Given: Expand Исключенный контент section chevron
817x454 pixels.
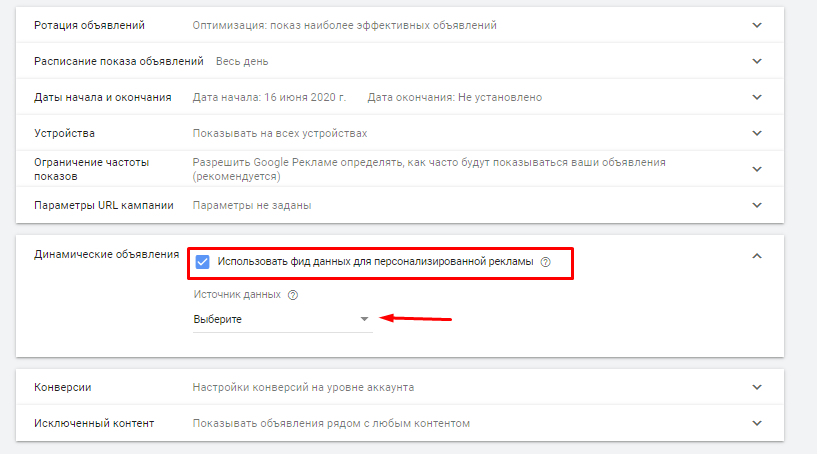Looking at the screenshot, I should tap(757, 423).
